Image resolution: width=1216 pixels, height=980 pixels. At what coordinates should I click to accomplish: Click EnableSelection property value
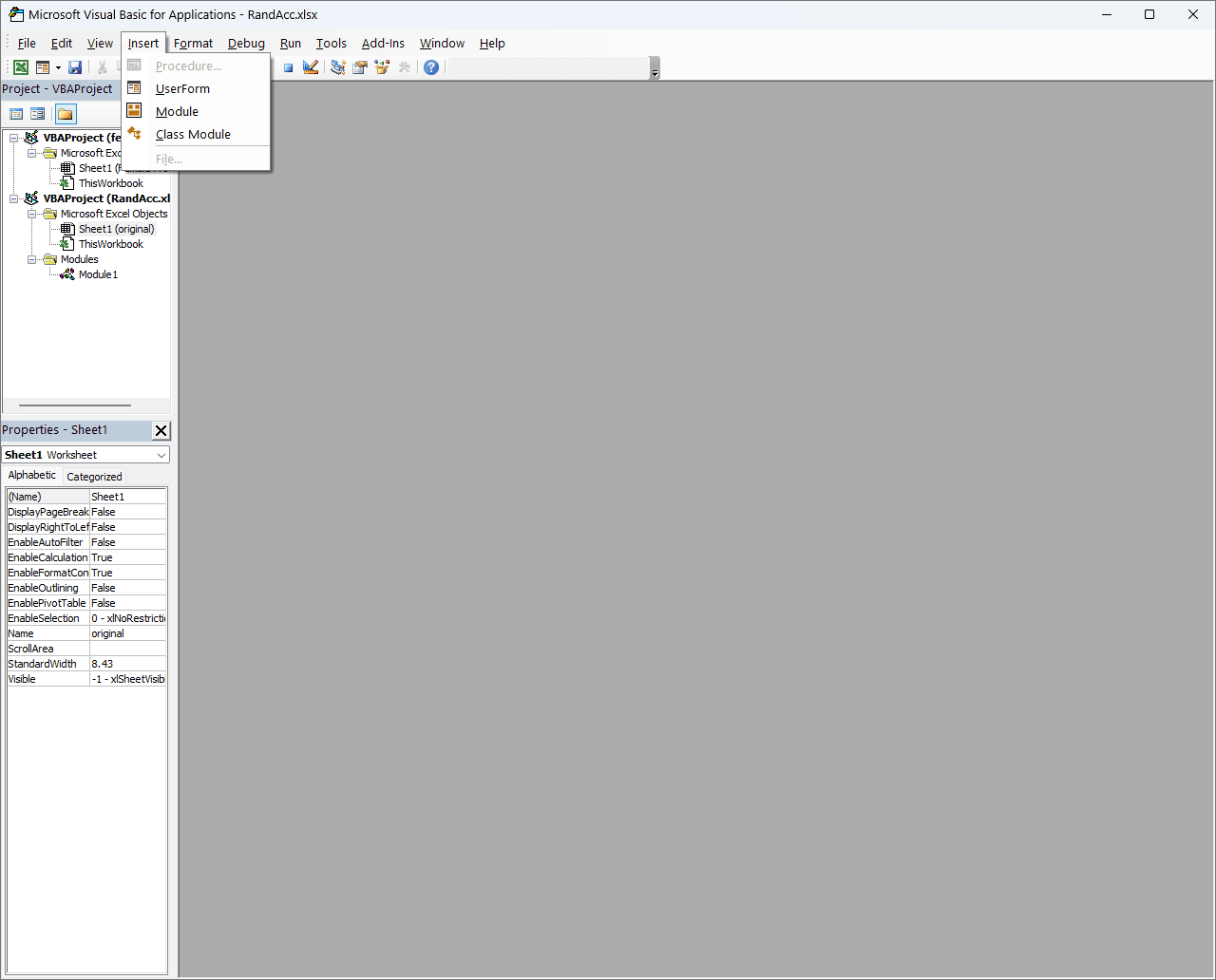click(127, 618)
